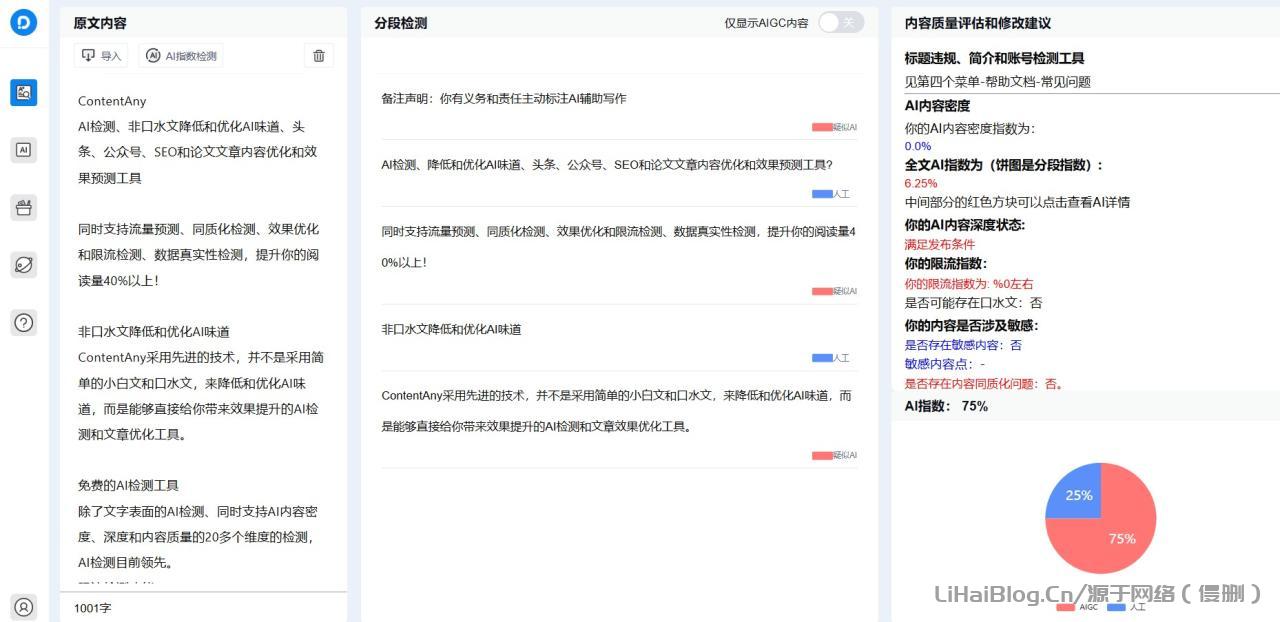Click 满足发布条件 status text
Screen dimensions: 1280x622
[940, 244]
